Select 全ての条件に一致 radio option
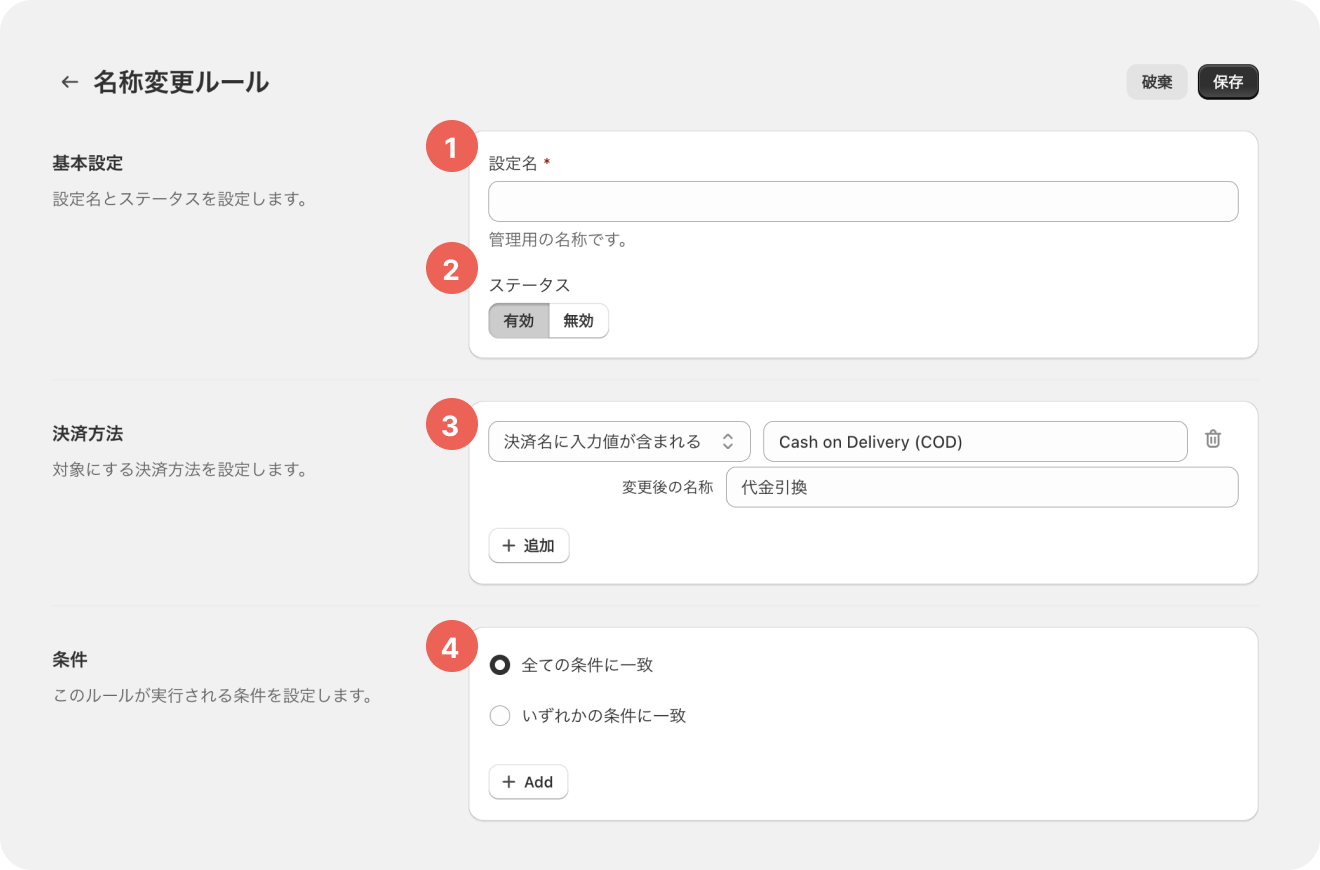1320x870 pixels. click(x=500, y=665)
